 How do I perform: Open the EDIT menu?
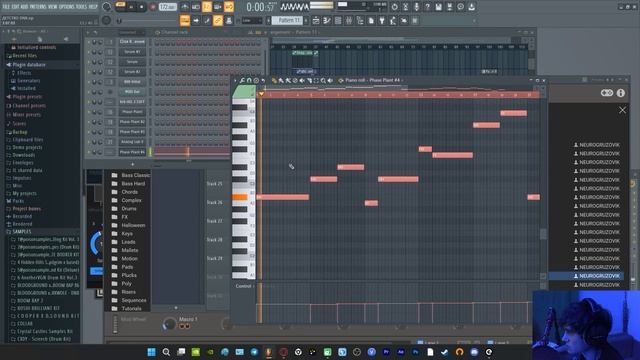click(x=17, y=7)
